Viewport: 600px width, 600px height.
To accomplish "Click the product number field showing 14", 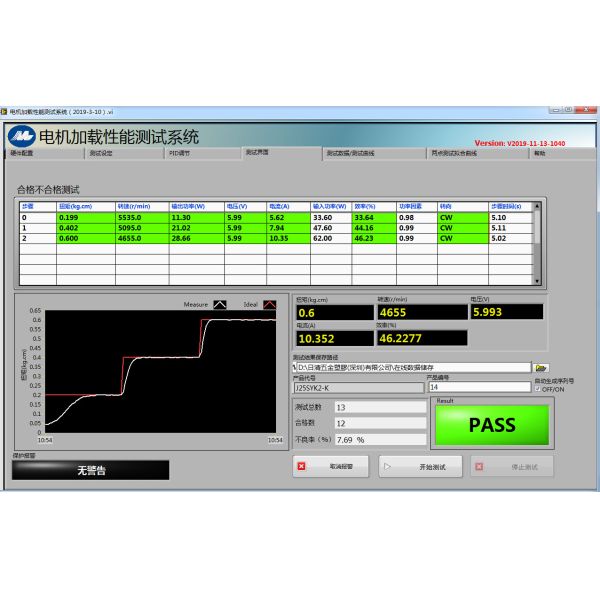I will pyautogui.click(x=478, y=388).
